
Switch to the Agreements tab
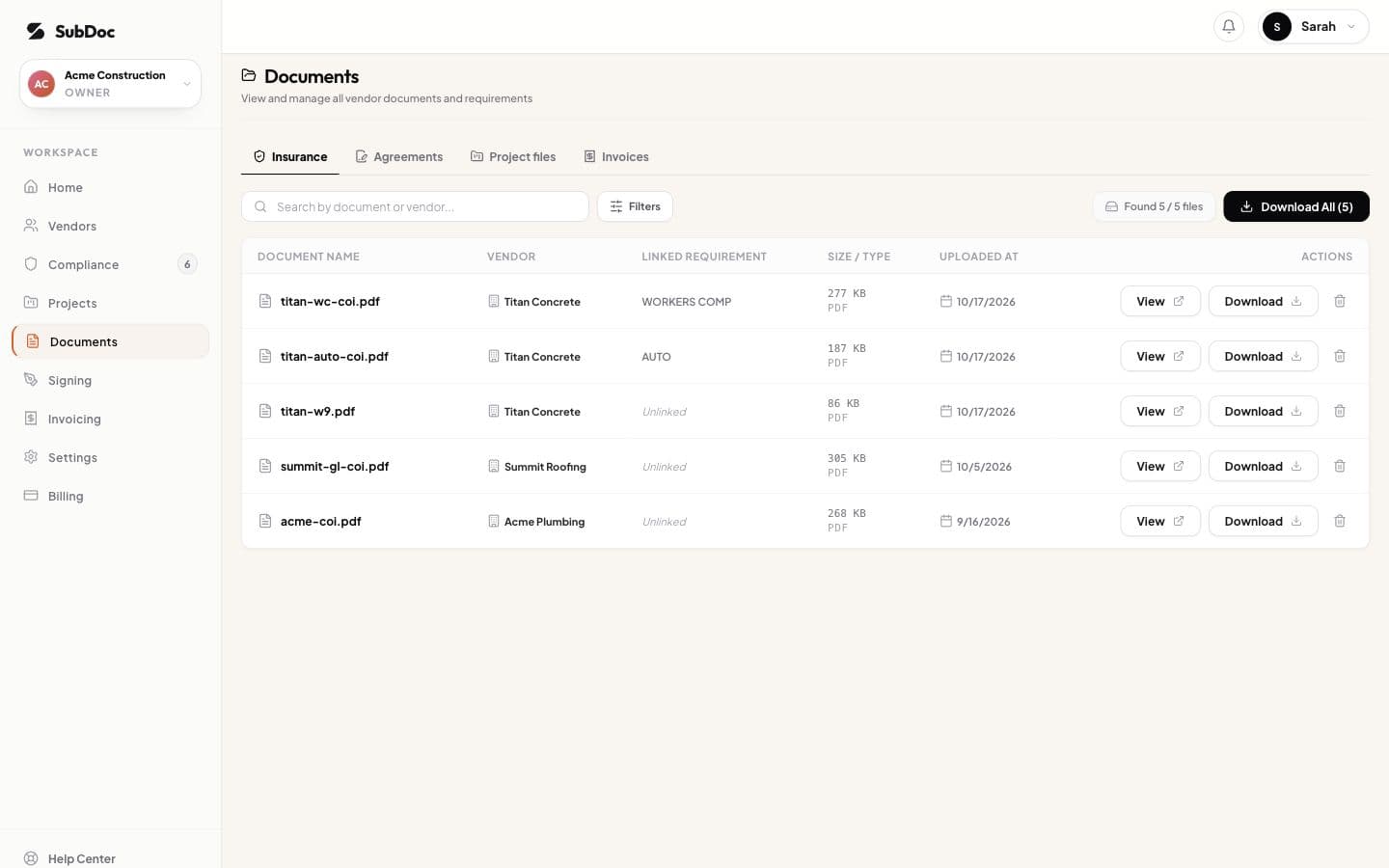[399, 156]
